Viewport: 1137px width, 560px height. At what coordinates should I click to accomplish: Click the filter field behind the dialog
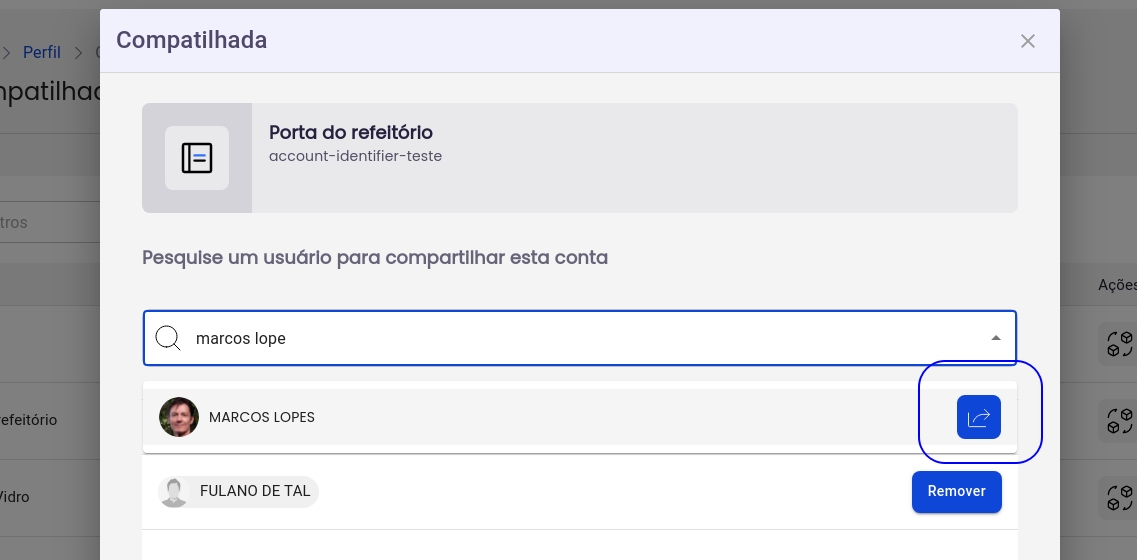click(x=40, y=222)
